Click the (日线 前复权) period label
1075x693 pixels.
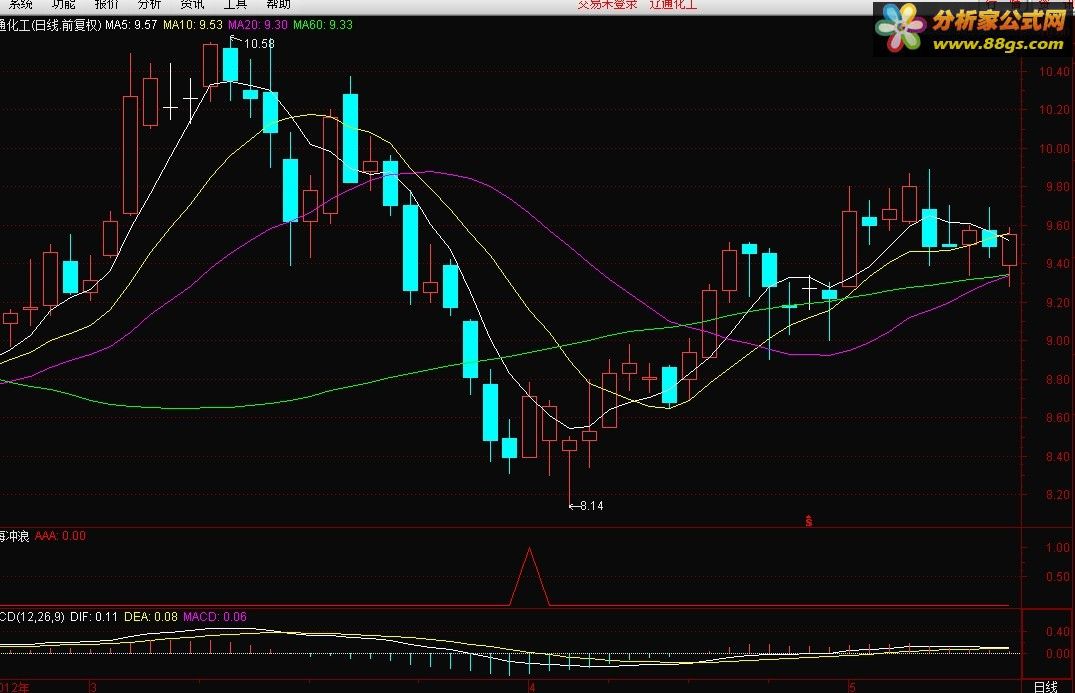click(67, 25)
